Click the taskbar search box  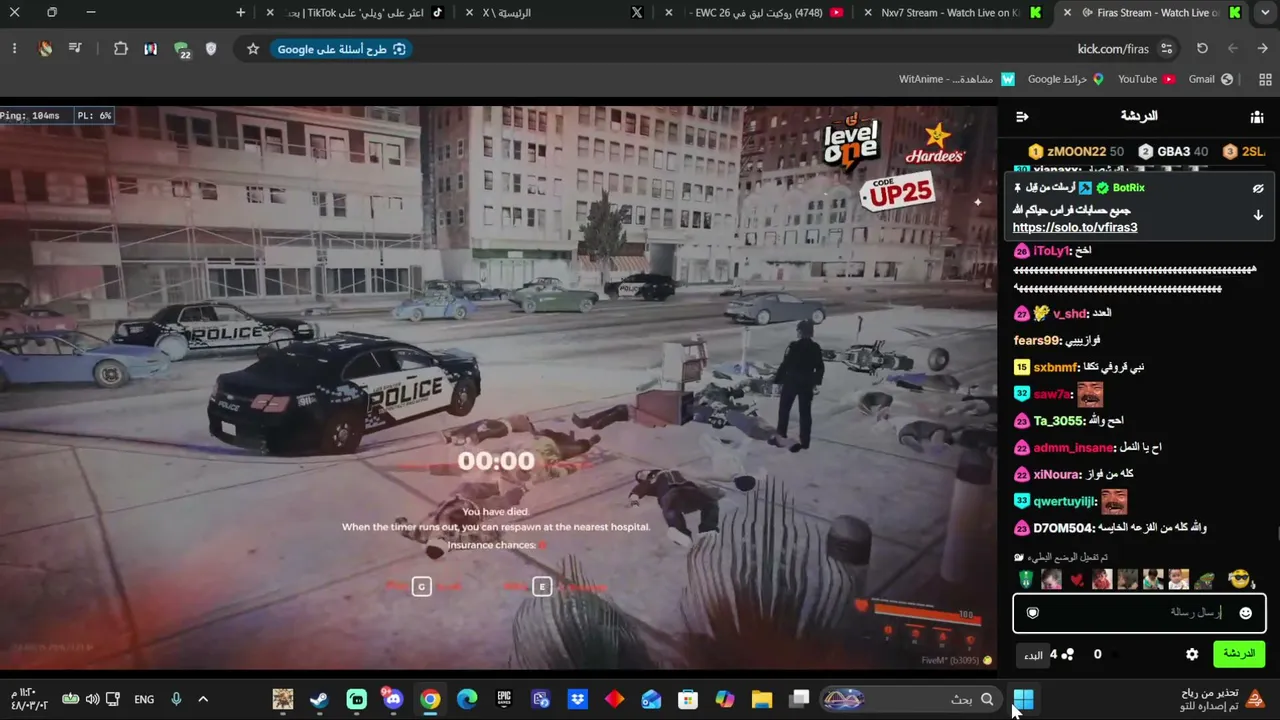(x=910, y=699)
